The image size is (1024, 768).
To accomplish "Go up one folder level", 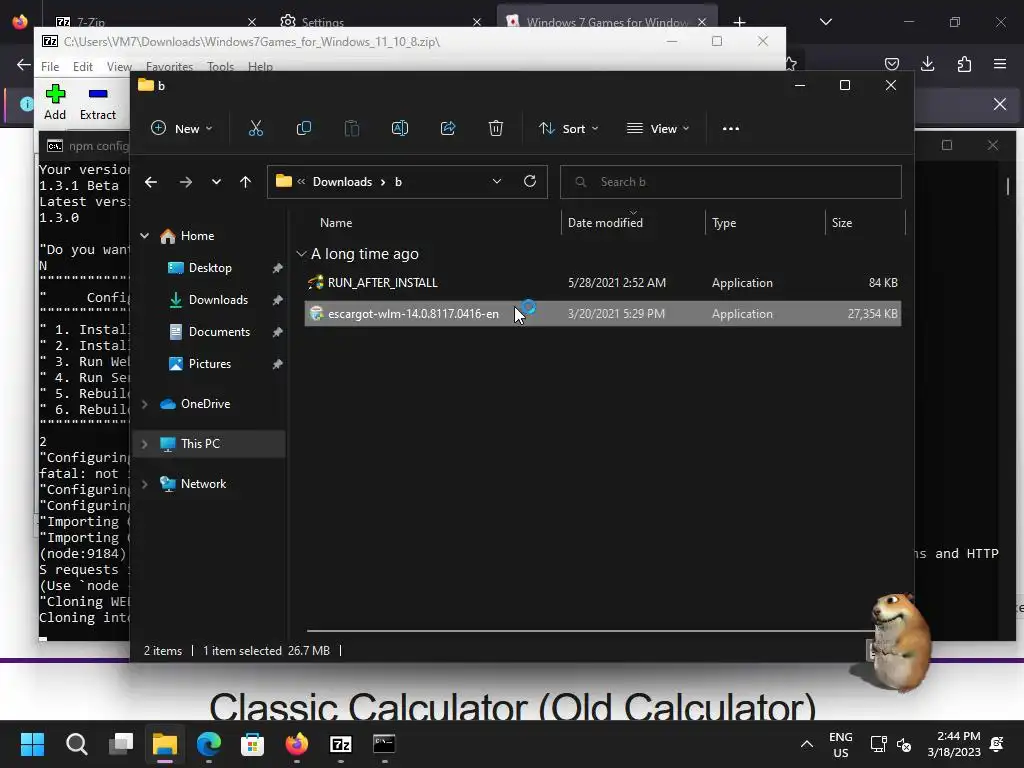I will click(246, 182).
